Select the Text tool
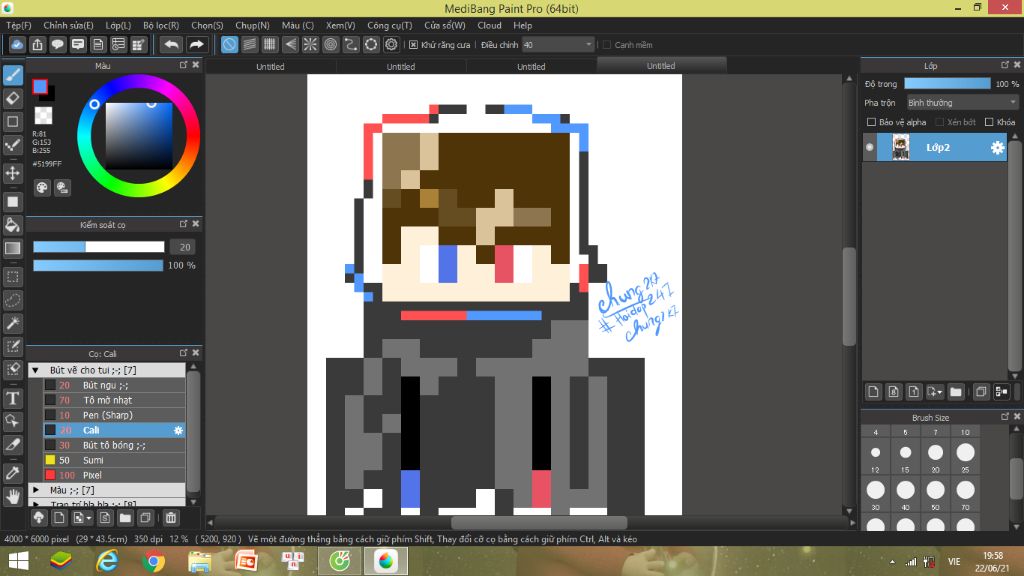The image size is (1024, 576). [x=13, y=398]
